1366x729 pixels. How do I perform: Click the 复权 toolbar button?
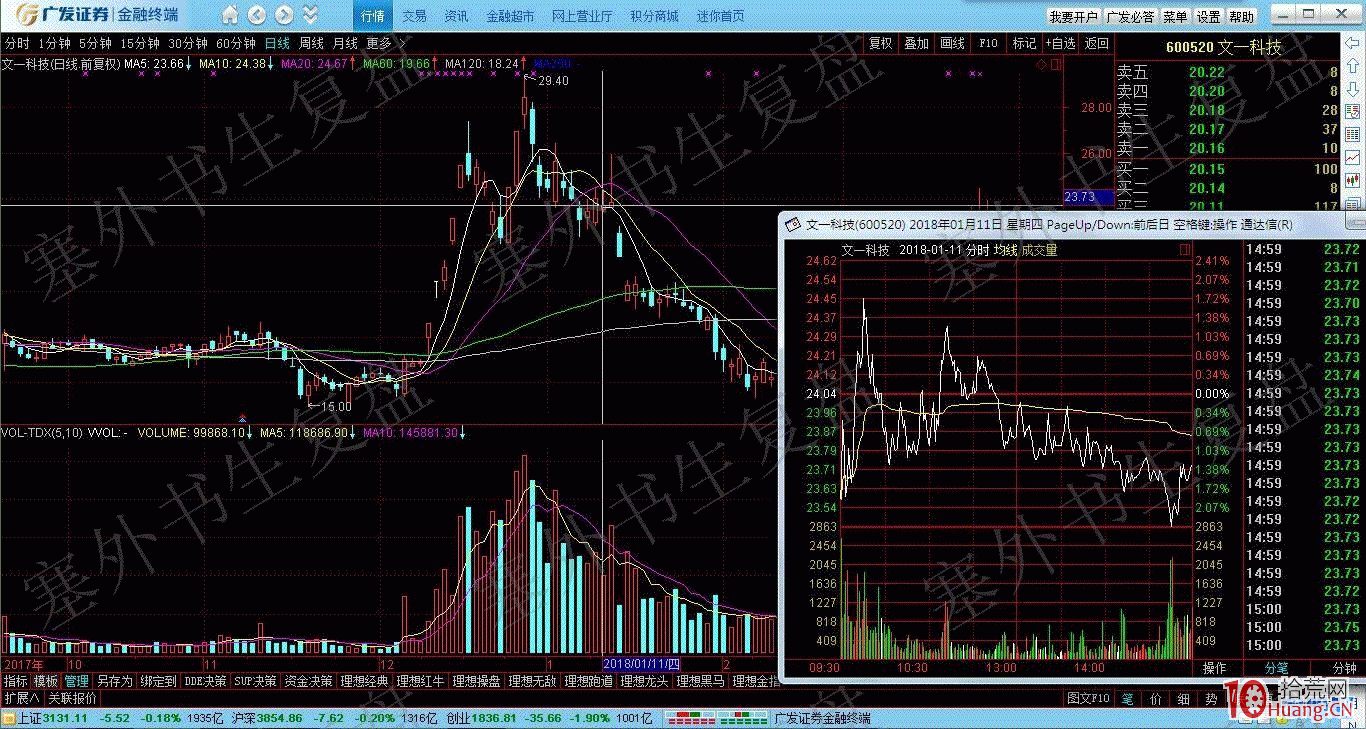tap(880, 43)
